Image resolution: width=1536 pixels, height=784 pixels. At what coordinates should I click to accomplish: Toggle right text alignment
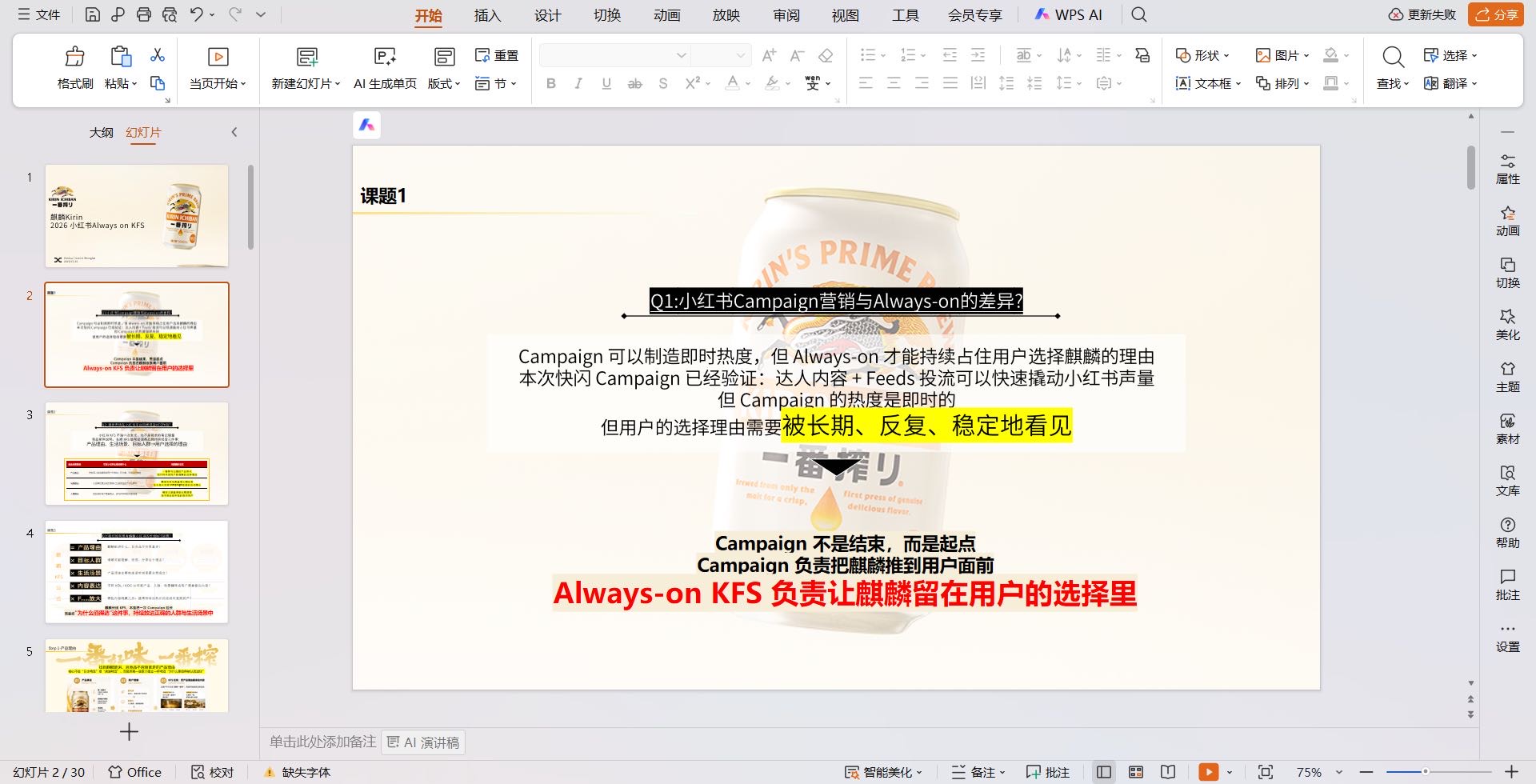pyautogui.click(x=922, y=83)
